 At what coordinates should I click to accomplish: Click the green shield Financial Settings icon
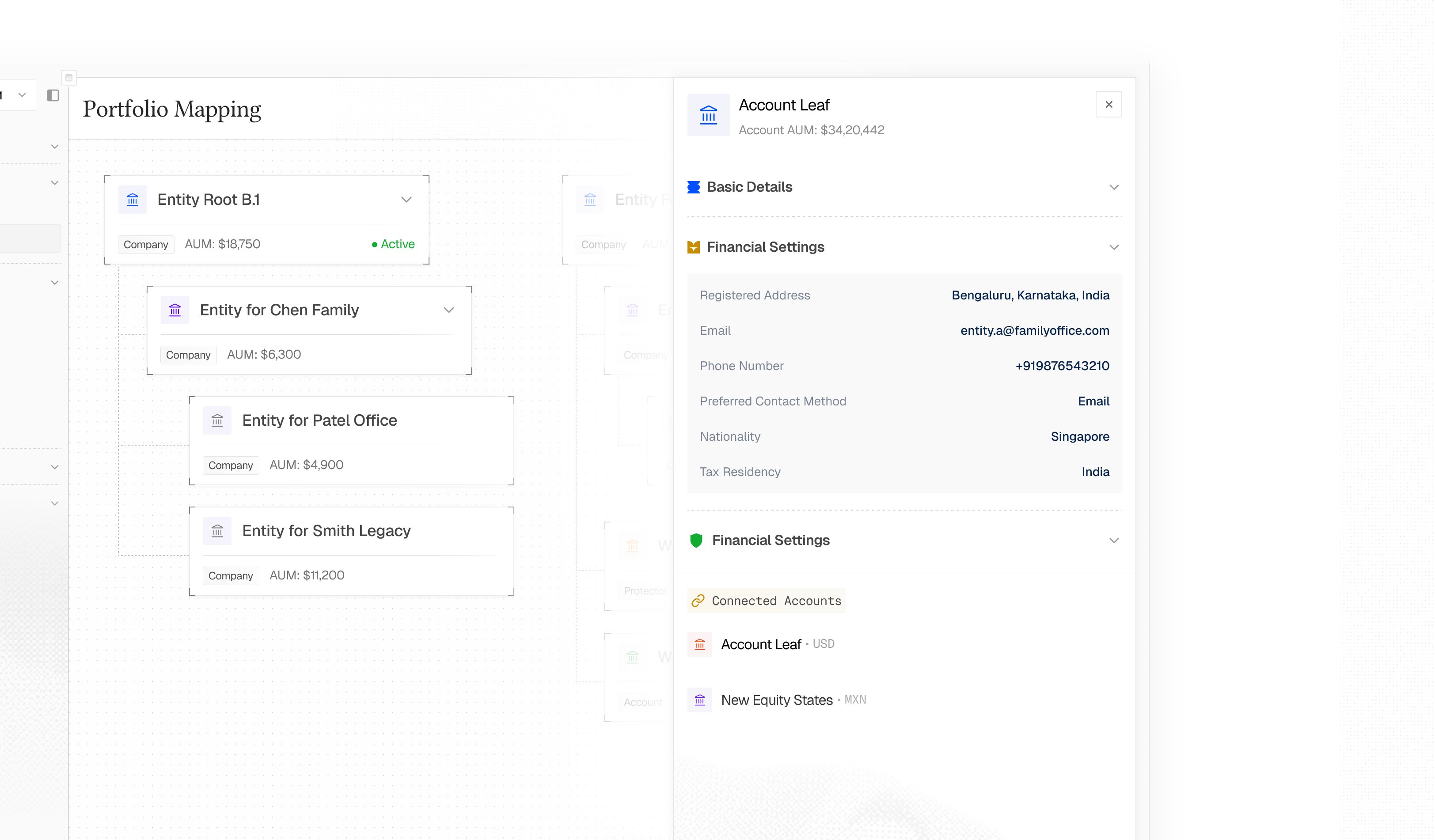[696, 541]
